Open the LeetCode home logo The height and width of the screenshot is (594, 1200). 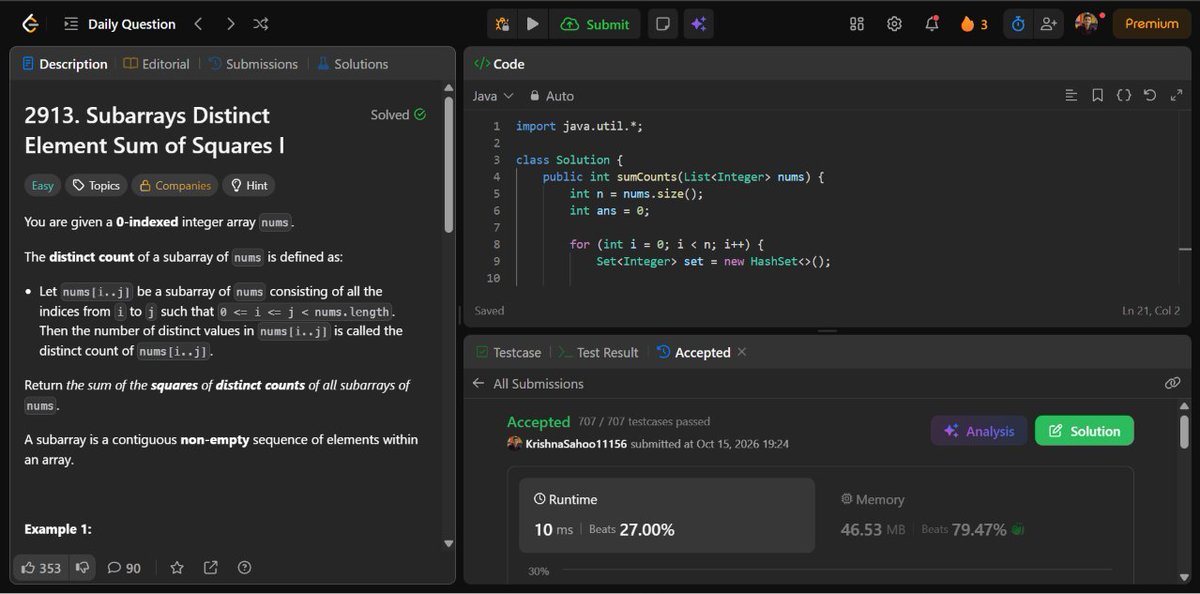click(31, 24)
